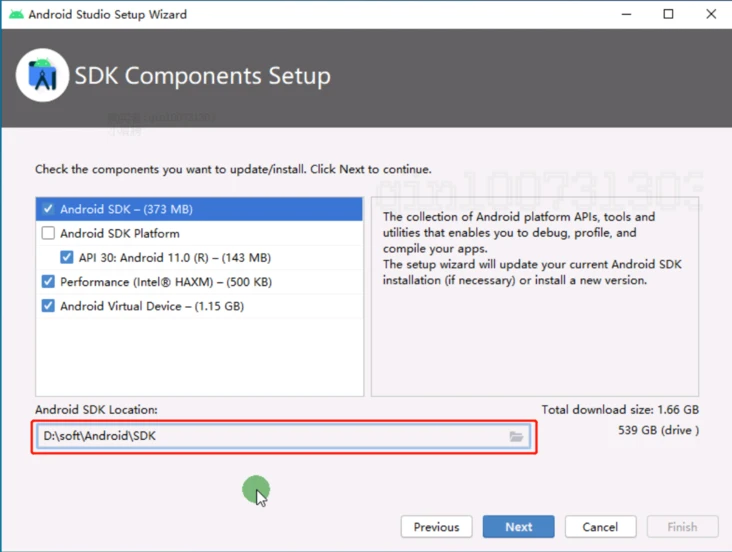Select Performance (Intel HAXM) row text

point(166,282)
